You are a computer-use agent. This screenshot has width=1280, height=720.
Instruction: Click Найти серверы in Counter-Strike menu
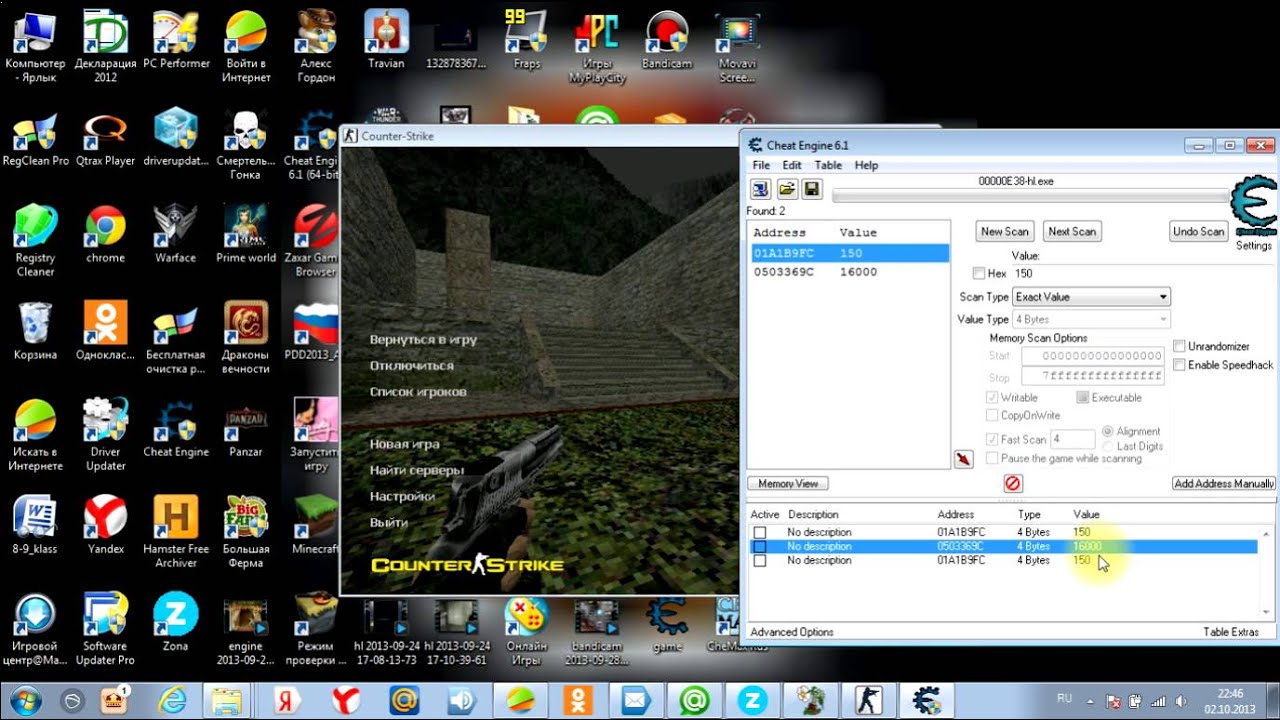click(417, 470)
